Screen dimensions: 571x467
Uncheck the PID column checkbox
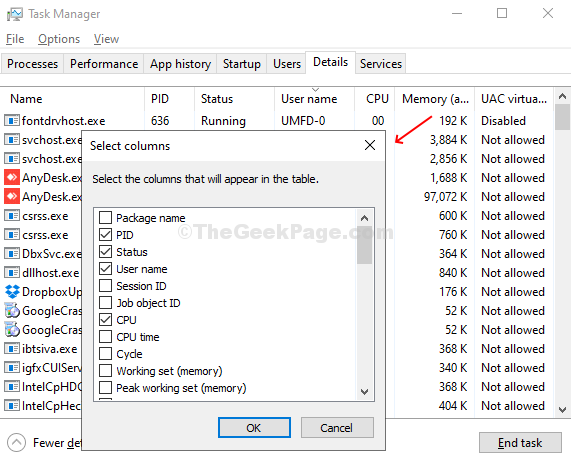(105, 235)
